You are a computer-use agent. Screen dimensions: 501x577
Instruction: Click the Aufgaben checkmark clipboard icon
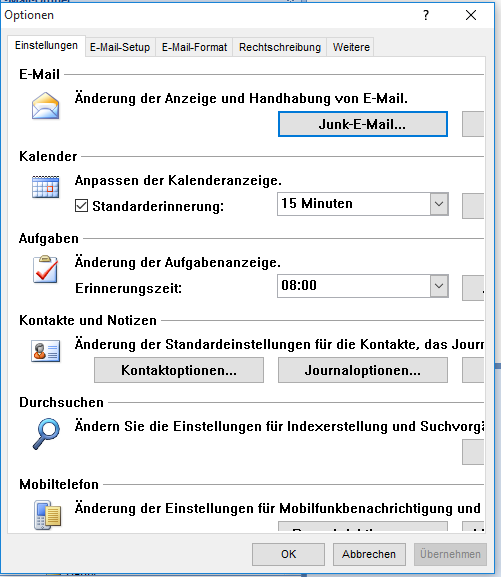click(x=45, y=269)
